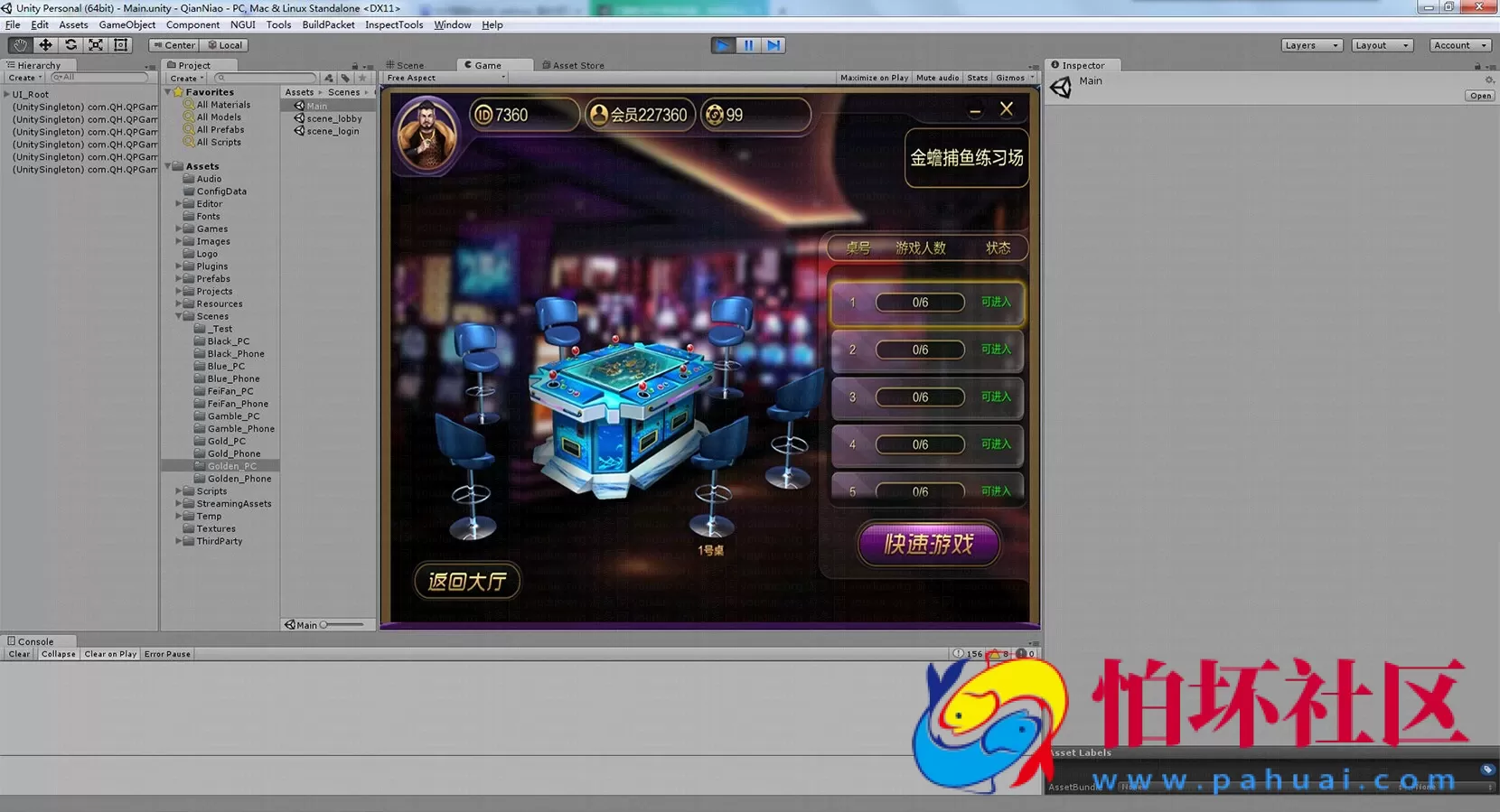Toggle Stats overlay in Game view
The width and height of the screenshot is (1500, 812).
[977, 78]
